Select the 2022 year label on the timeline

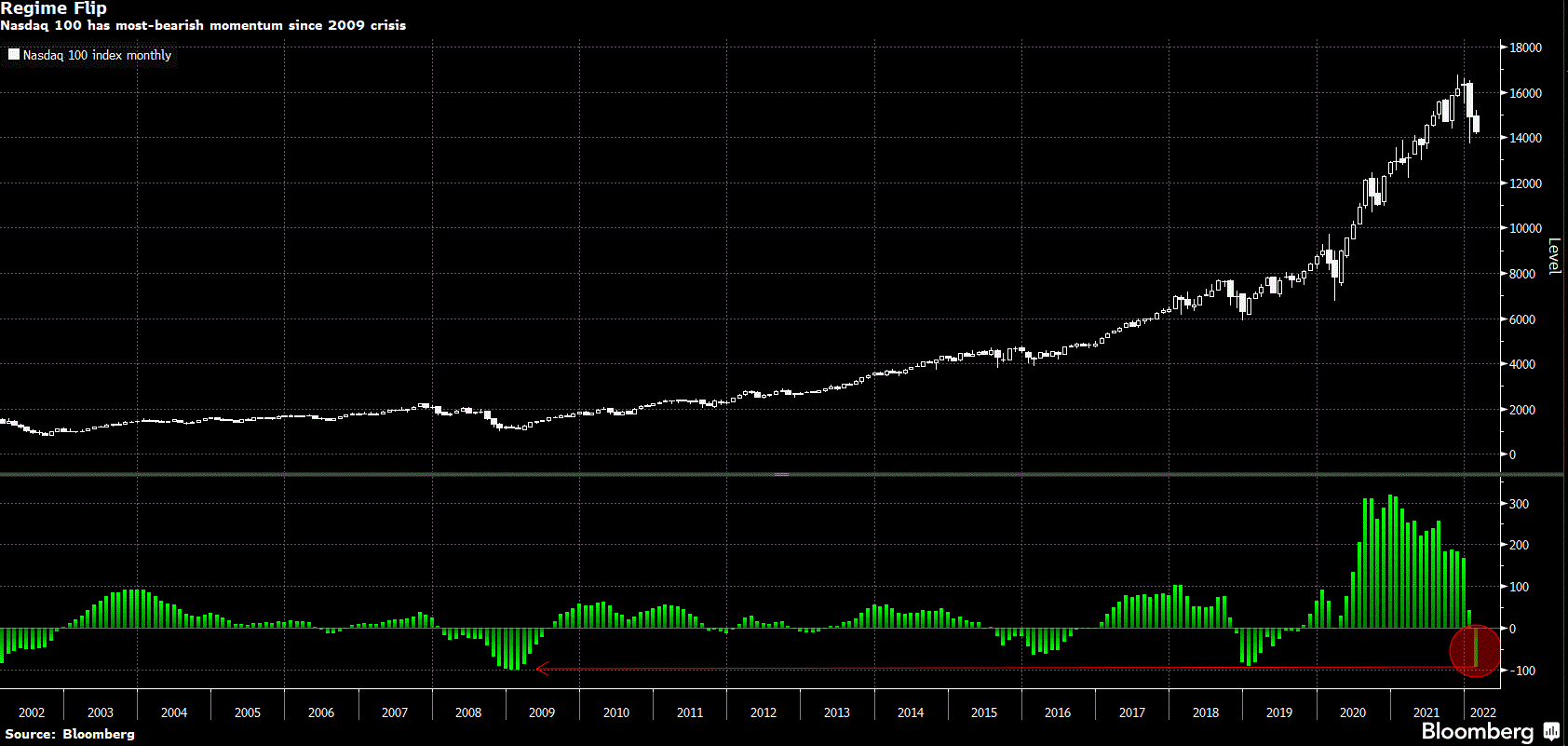1482,712
